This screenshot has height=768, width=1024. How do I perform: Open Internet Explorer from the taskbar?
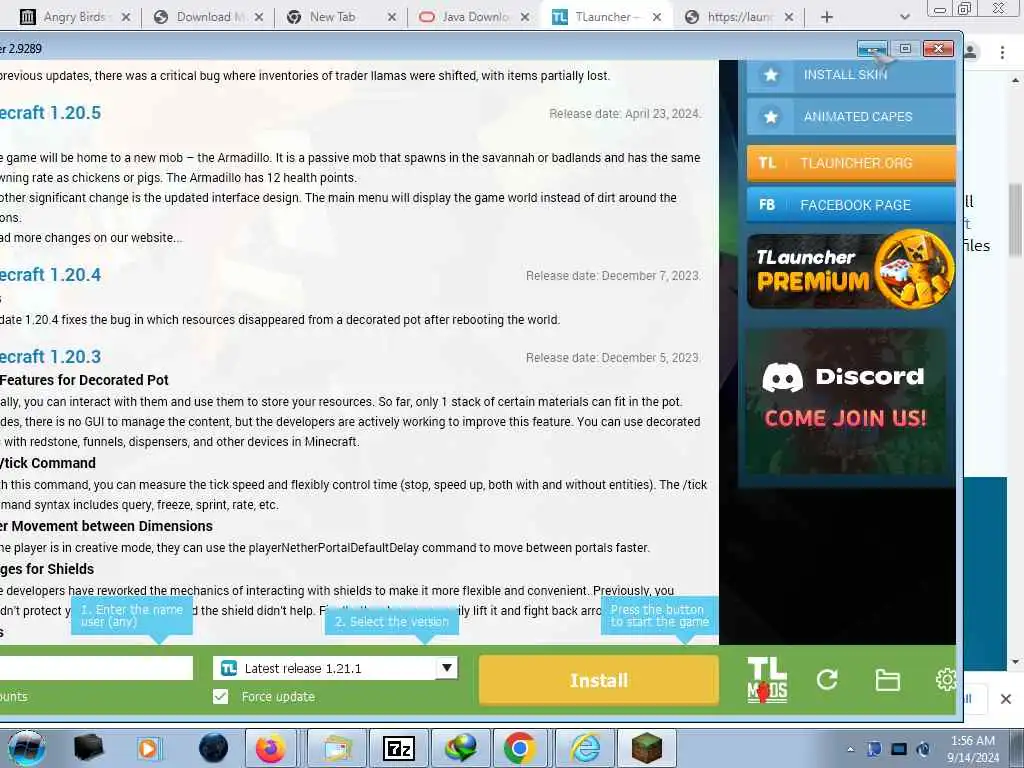585,748
